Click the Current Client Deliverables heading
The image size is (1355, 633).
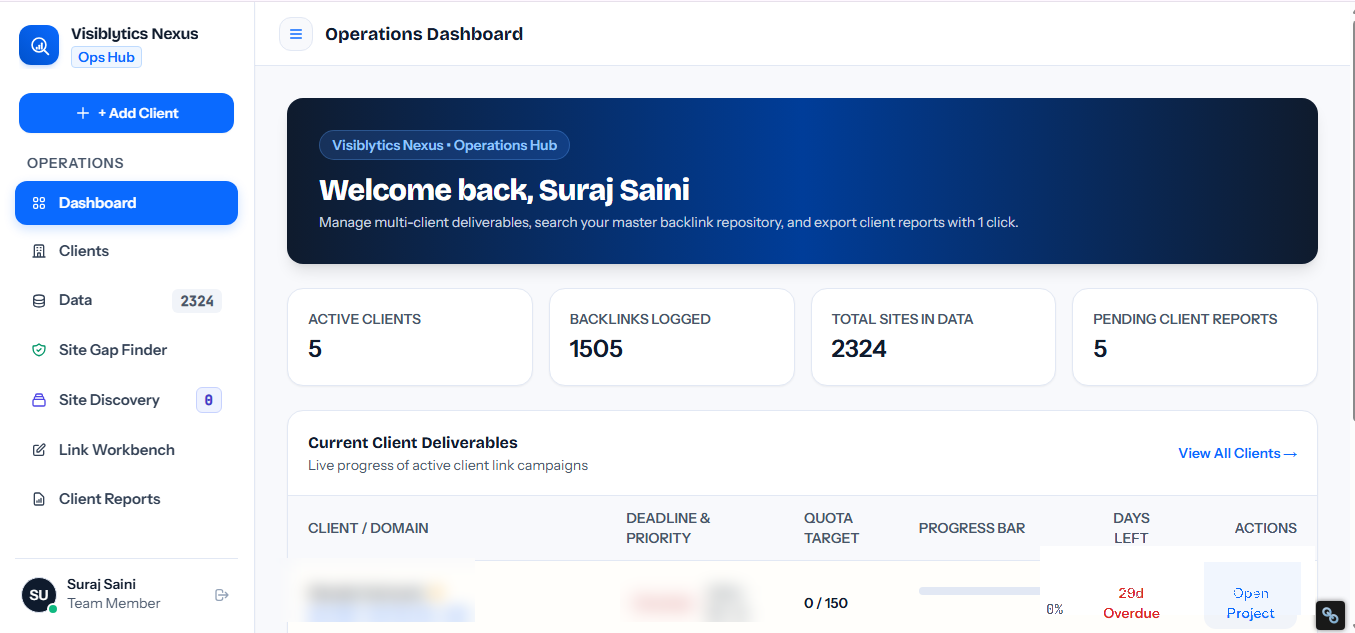click(x=413, y=443)
